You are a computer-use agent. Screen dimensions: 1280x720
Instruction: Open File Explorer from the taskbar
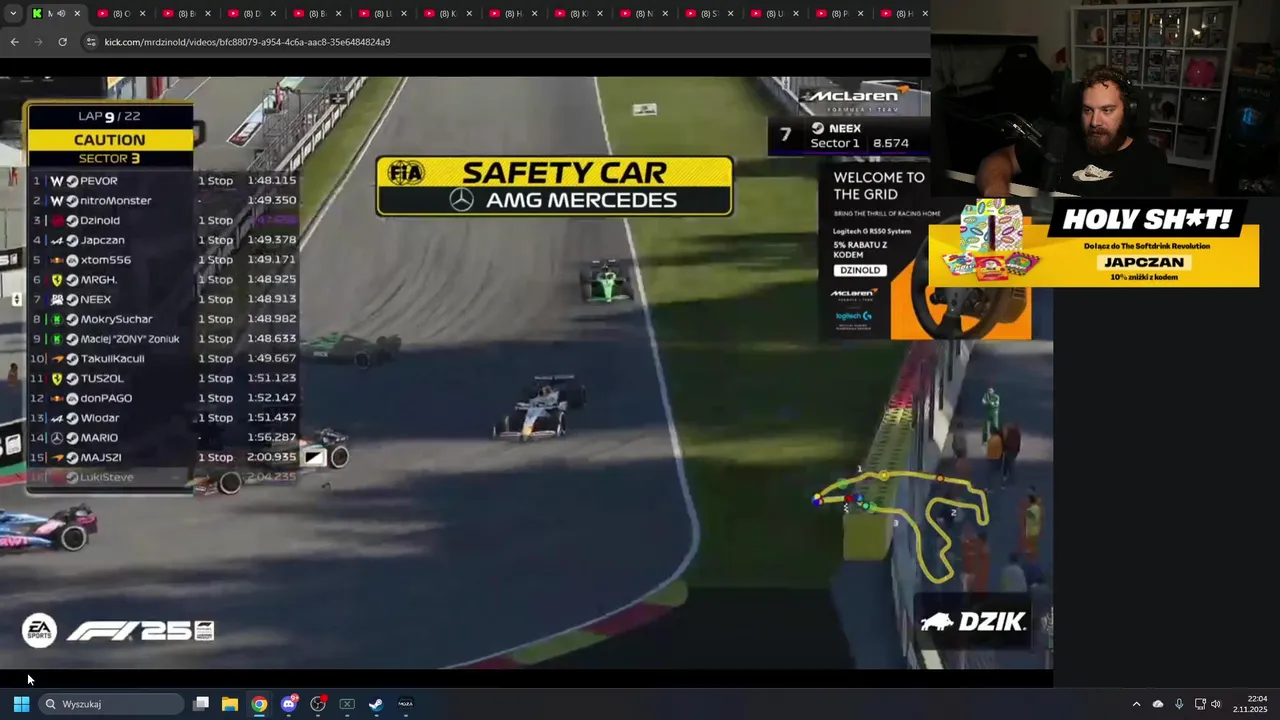(230, 704)
